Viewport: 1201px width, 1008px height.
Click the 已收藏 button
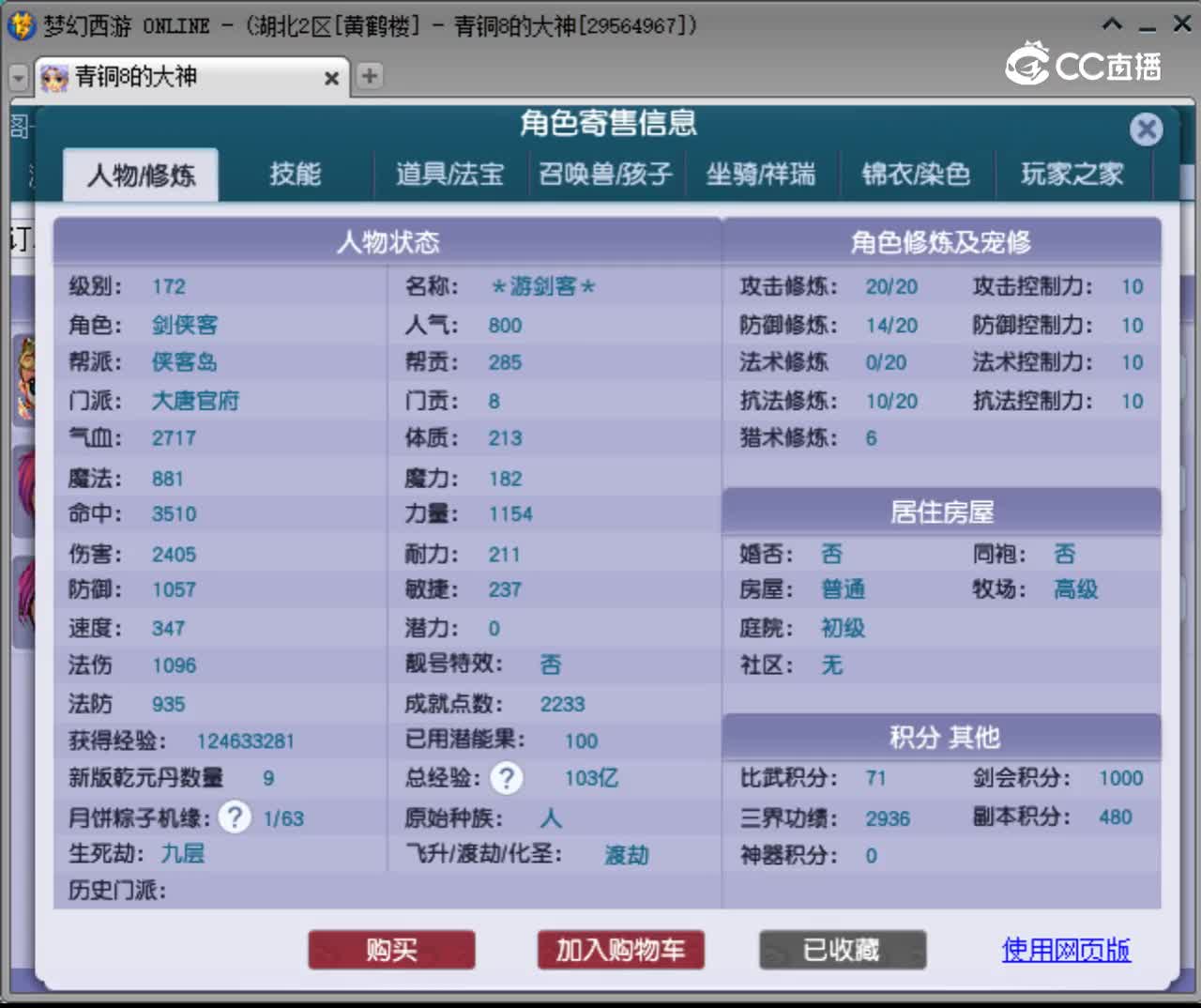tap(843, 950)
